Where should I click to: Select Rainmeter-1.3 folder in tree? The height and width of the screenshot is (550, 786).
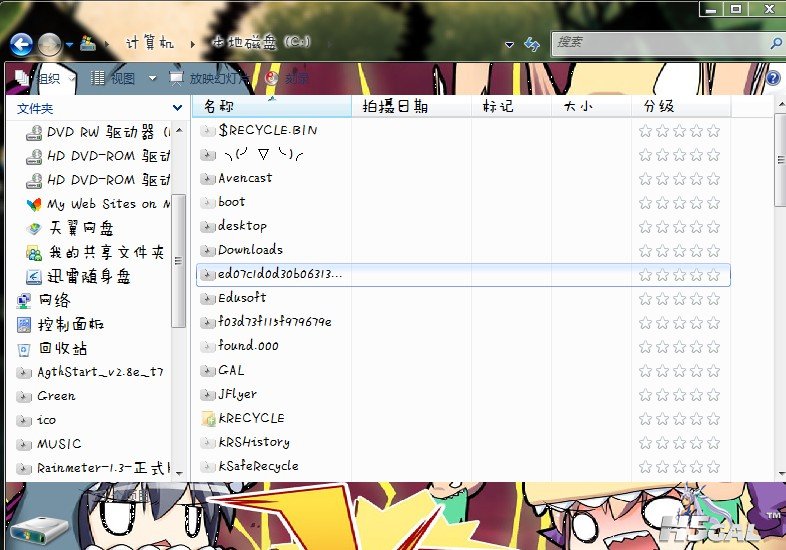[x=93, y=468]
